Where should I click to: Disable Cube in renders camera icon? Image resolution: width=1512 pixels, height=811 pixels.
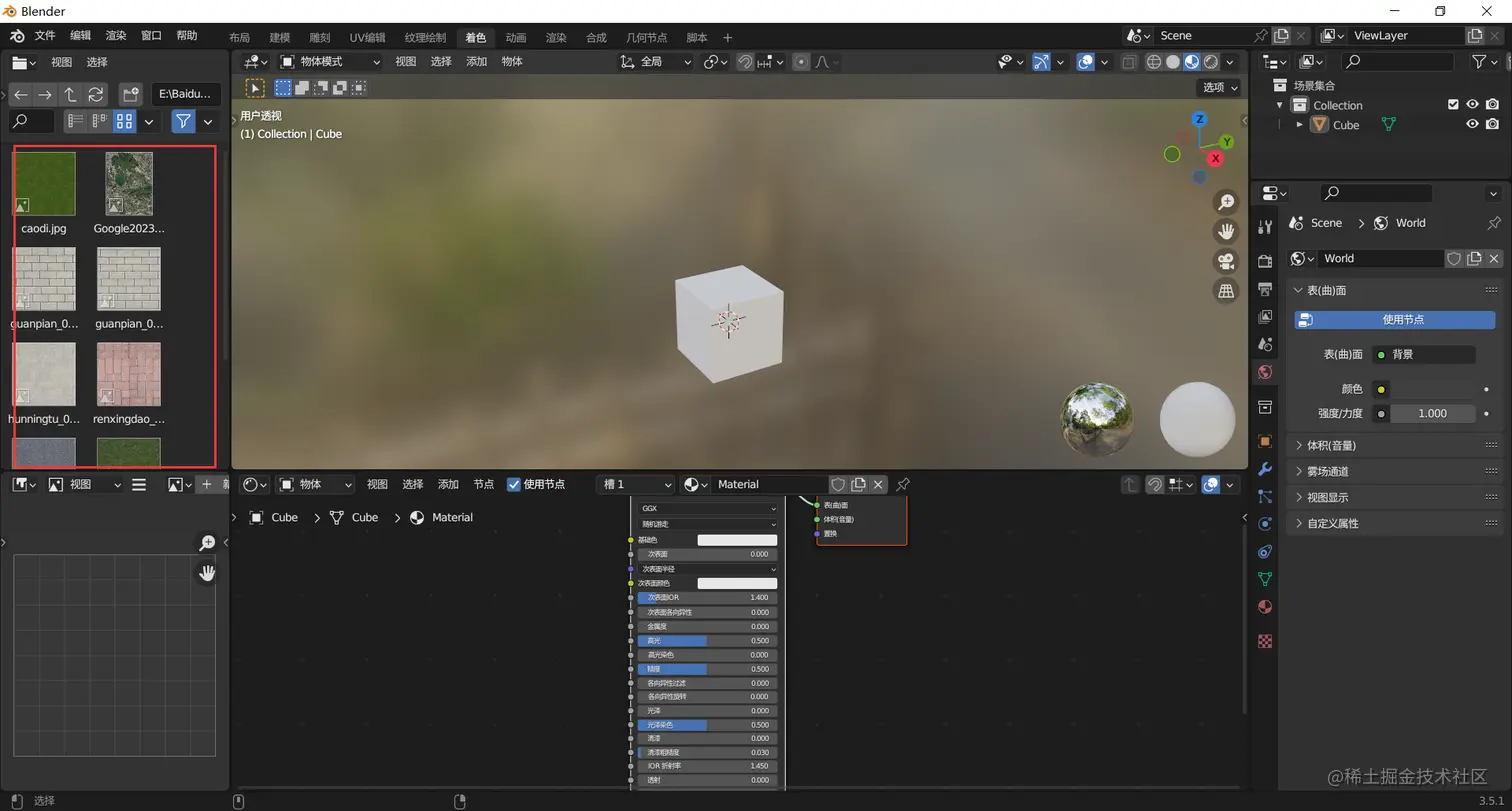tap(1492, 125)
